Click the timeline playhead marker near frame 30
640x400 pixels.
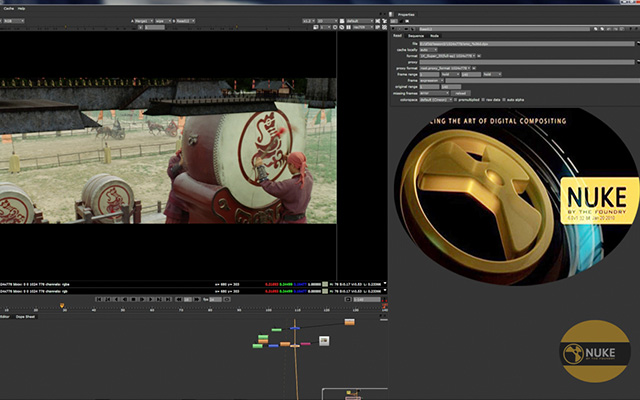(x=62, y=305)
